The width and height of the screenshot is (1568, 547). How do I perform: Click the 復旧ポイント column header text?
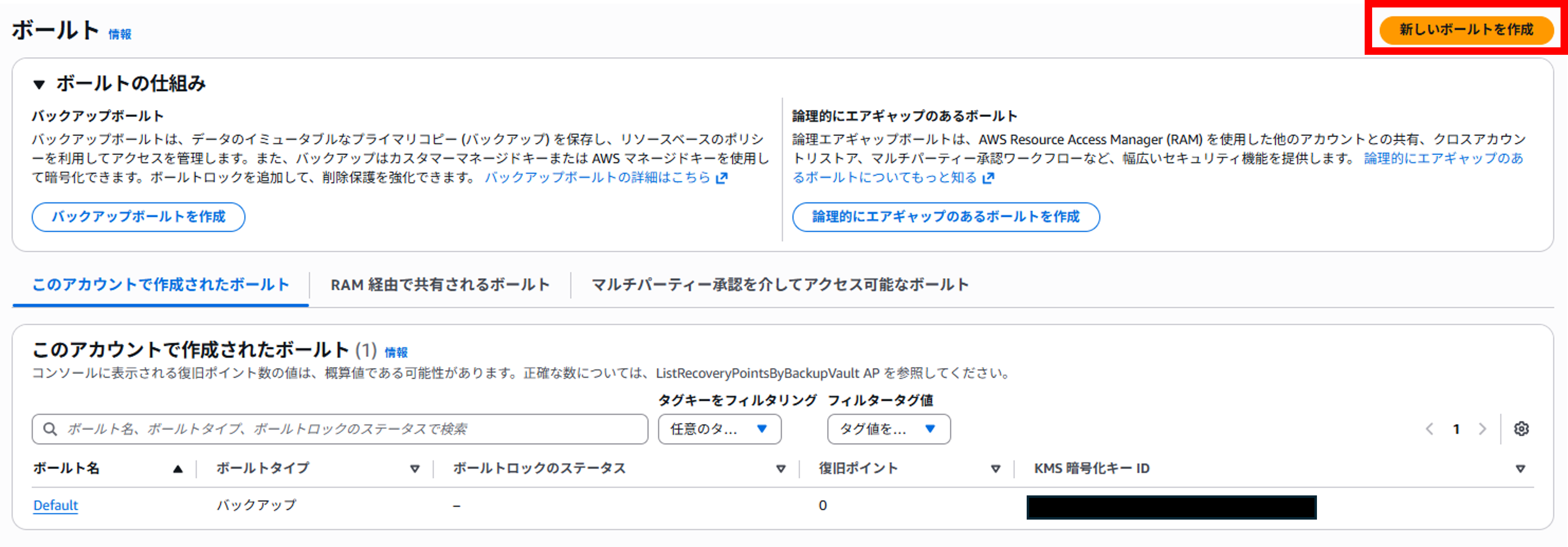[x=858, y=468]
